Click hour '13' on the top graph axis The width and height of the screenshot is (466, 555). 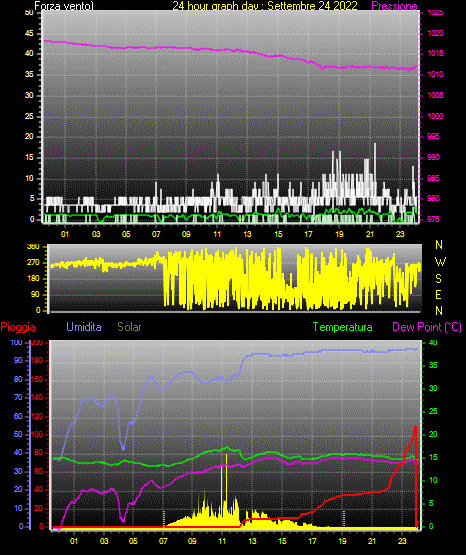247,234
